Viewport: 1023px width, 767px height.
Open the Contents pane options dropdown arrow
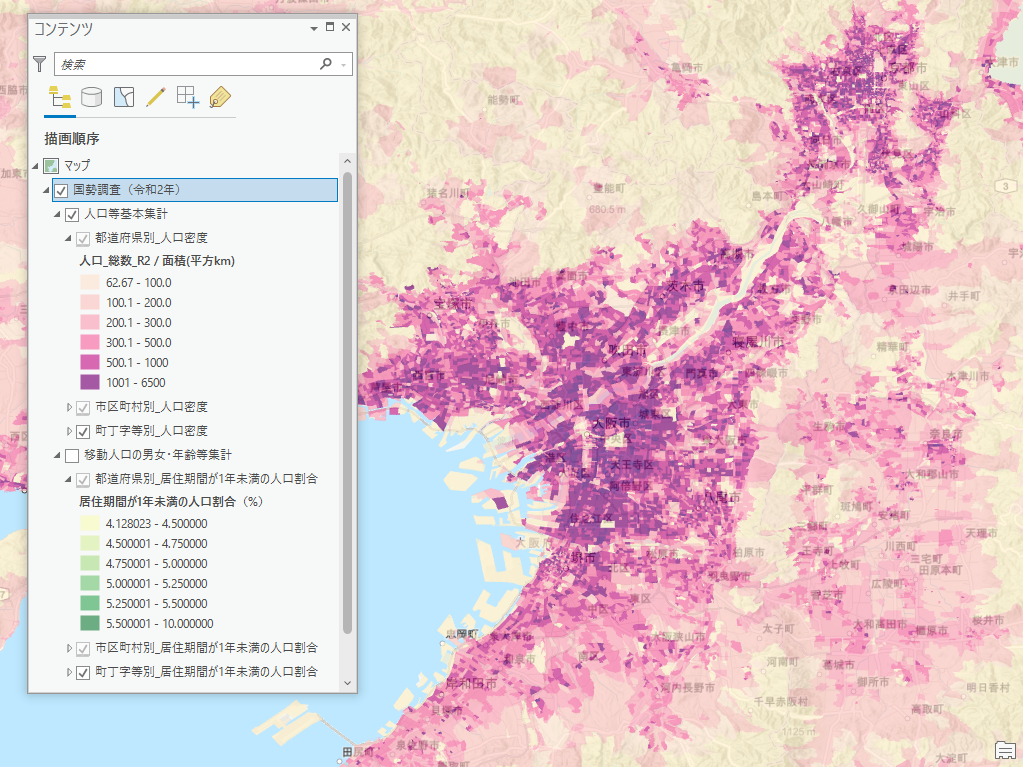(314, 28)
